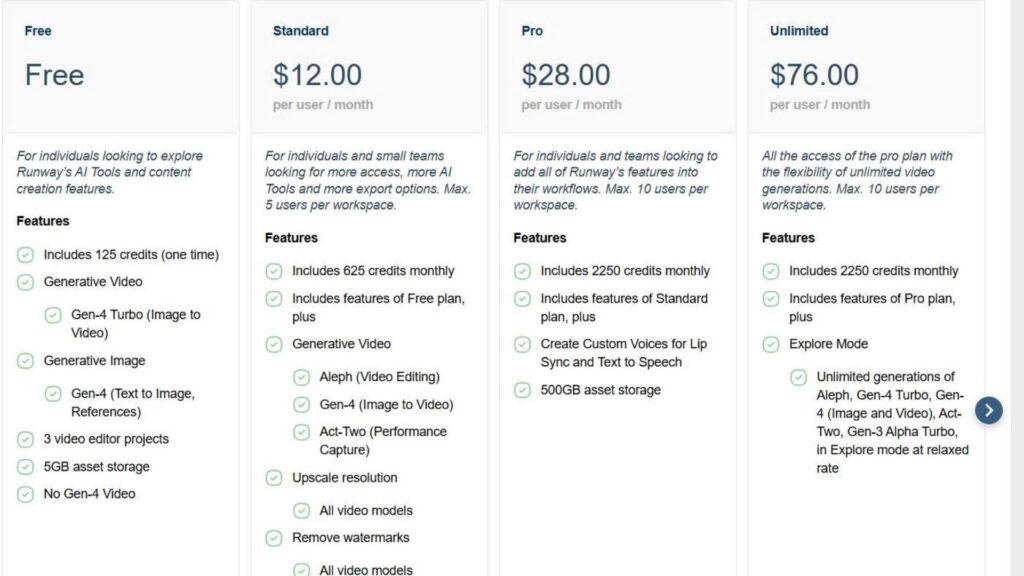Click checkmark icon beside 500GB asset storage
This screenshot has width=1024, height=576.
click(x=522, y=390)
